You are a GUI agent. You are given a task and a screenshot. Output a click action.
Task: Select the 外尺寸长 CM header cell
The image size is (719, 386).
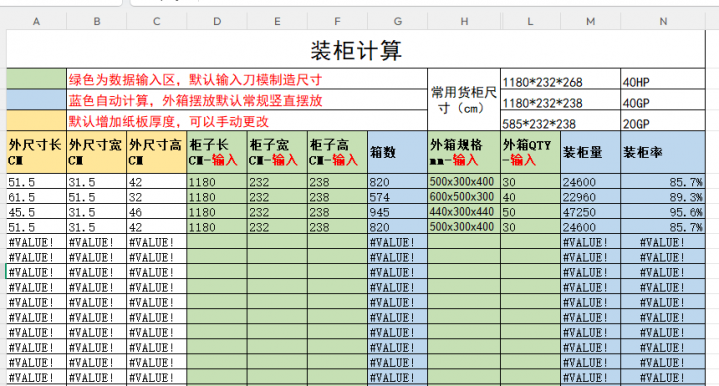(x=37, y=152)
